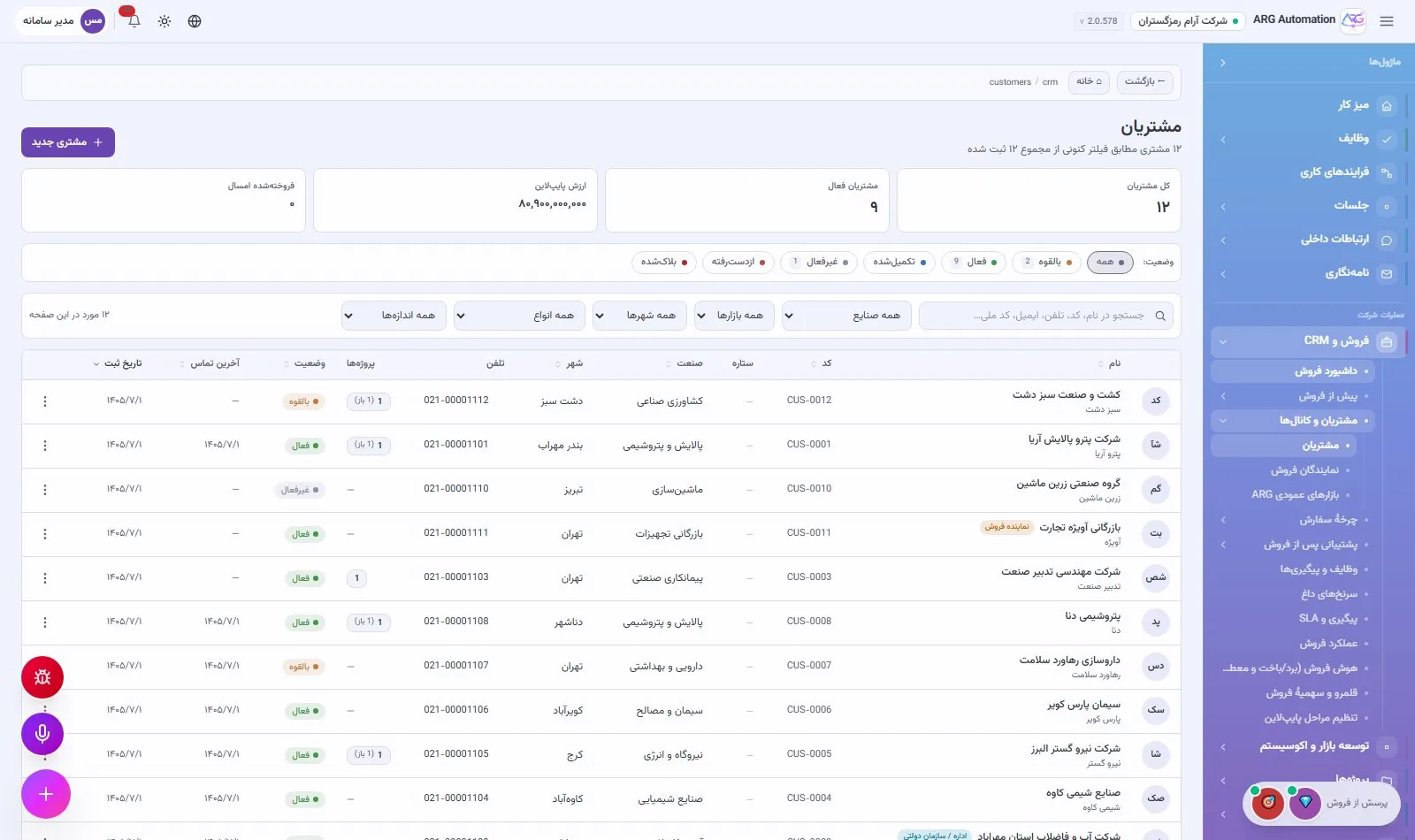Click the نامه‌نگاری mail icon

point(1387,273)
